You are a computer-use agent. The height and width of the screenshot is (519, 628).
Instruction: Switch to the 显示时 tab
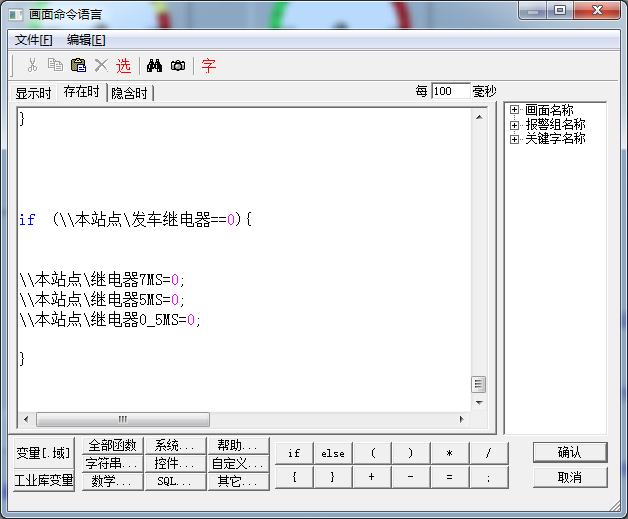34,93
